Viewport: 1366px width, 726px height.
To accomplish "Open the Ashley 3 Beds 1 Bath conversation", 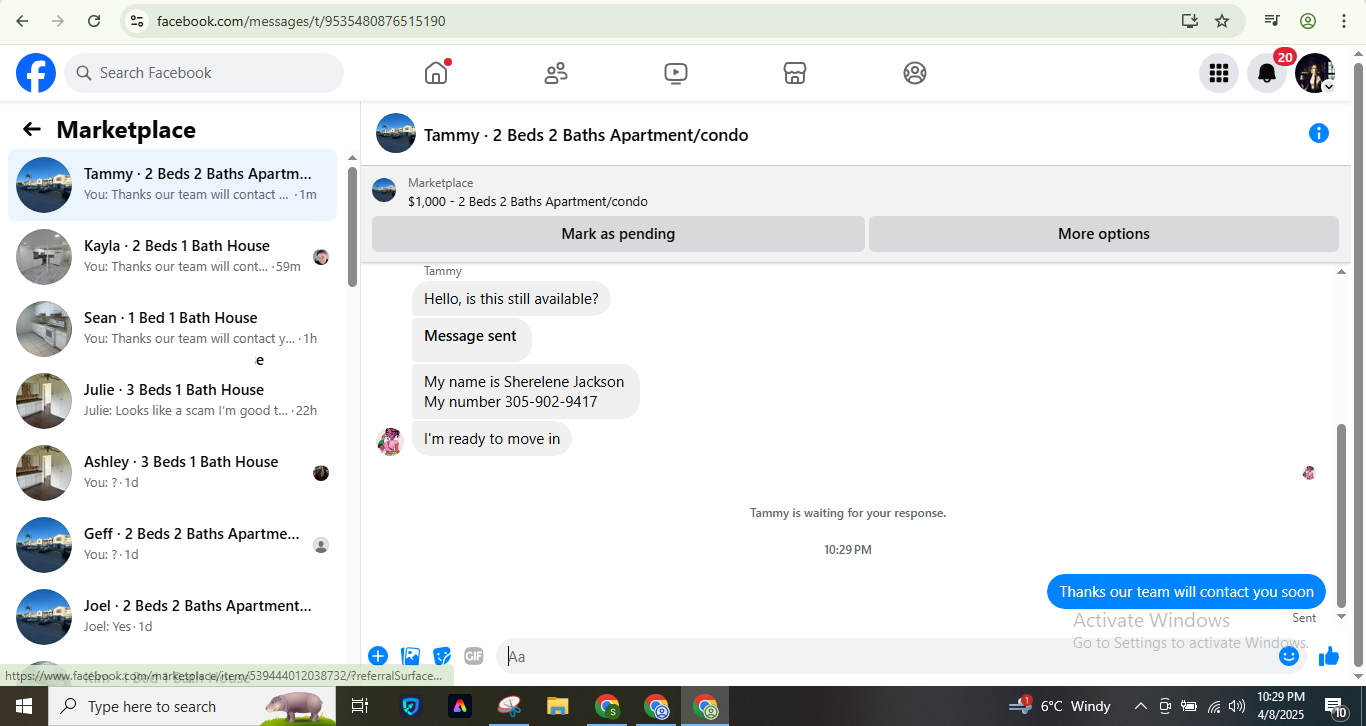I will point(172,473).
